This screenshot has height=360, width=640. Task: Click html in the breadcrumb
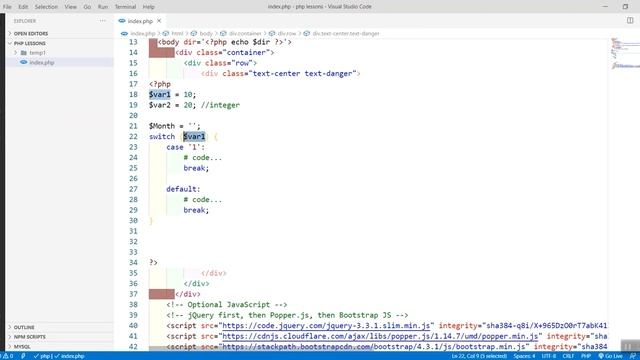[x=177, y=33]
